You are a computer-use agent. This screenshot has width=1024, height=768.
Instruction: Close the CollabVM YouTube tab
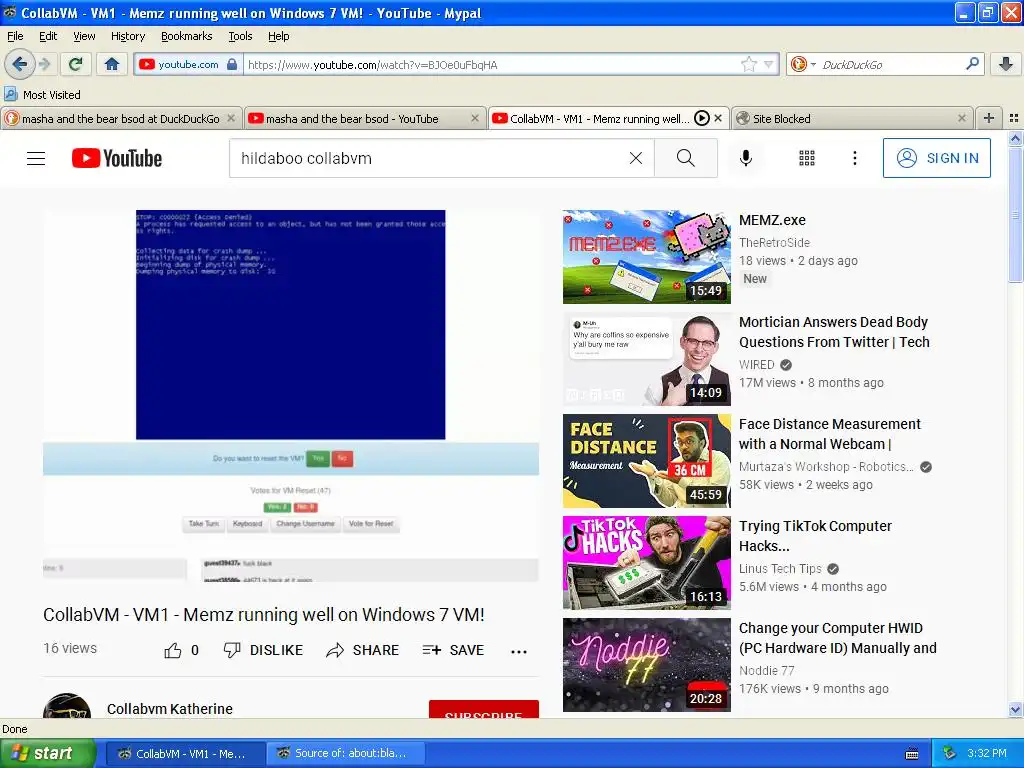click(x=718, y=118)
